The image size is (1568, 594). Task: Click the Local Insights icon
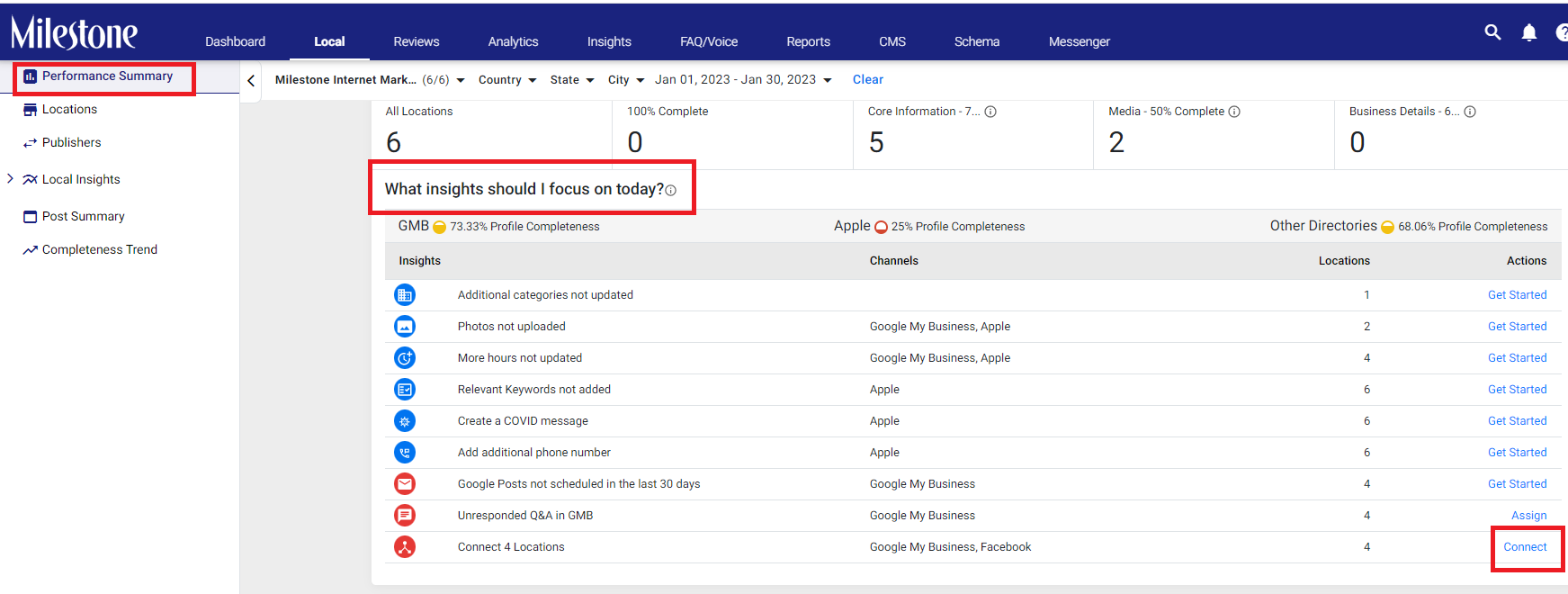coord(30,179)
